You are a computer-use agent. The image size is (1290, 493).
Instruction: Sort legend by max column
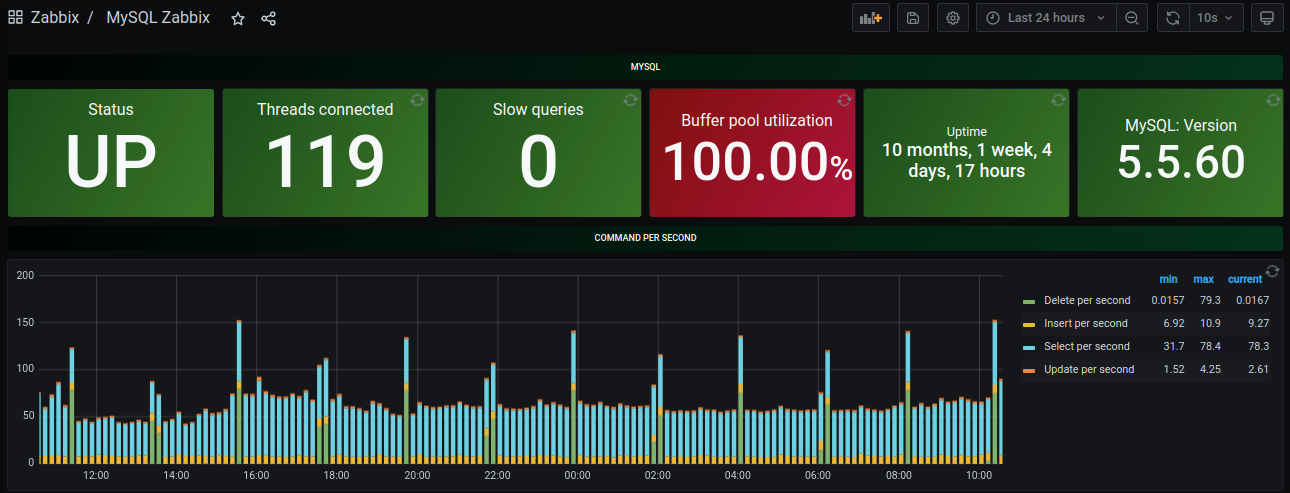pyautogui.click(x=1203, y=279)
